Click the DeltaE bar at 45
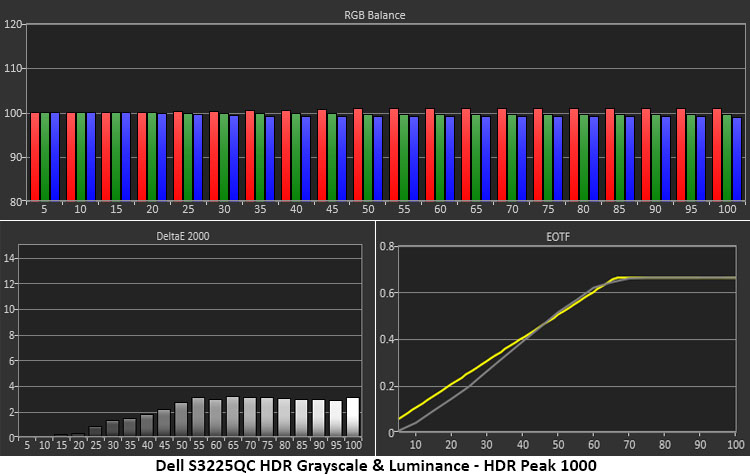Screen dimensions: 750x476 tap(164, 423)
